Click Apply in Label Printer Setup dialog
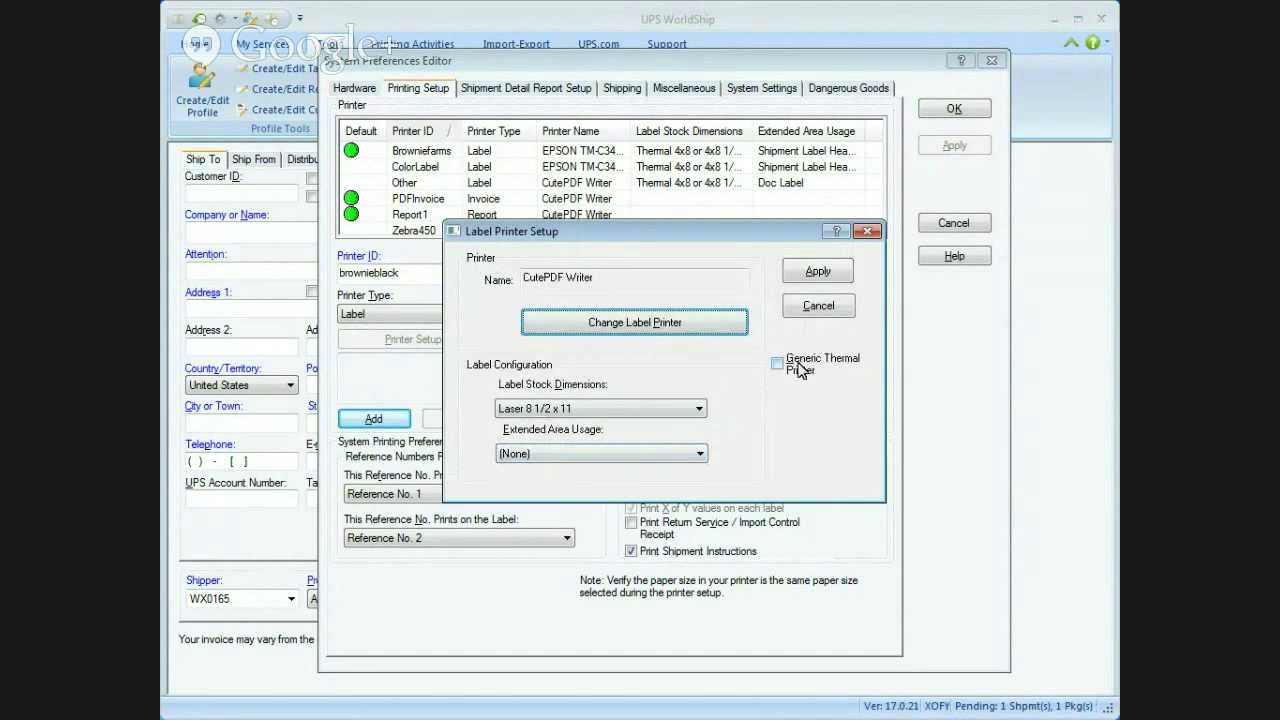 coord(818,272)
